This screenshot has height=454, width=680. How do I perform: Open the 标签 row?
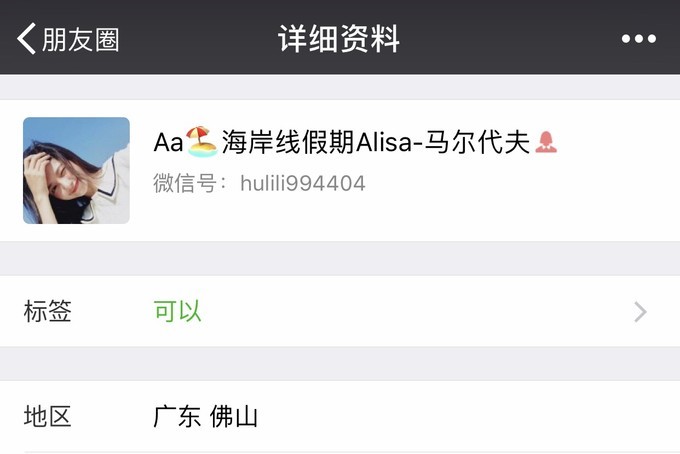coord(340,311)
